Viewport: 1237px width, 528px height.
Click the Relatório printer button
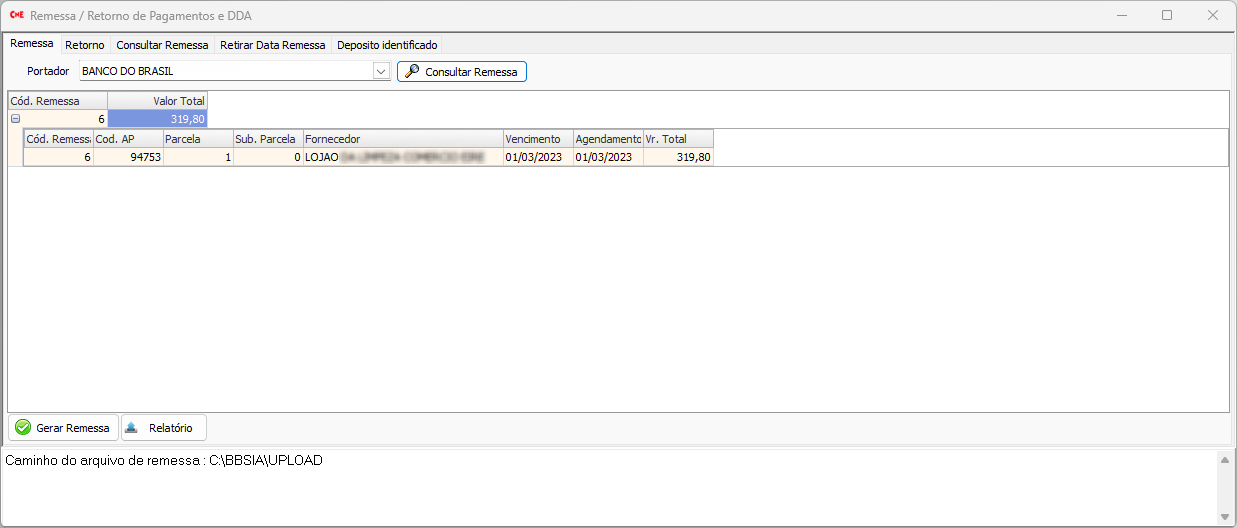coord(164,428)
